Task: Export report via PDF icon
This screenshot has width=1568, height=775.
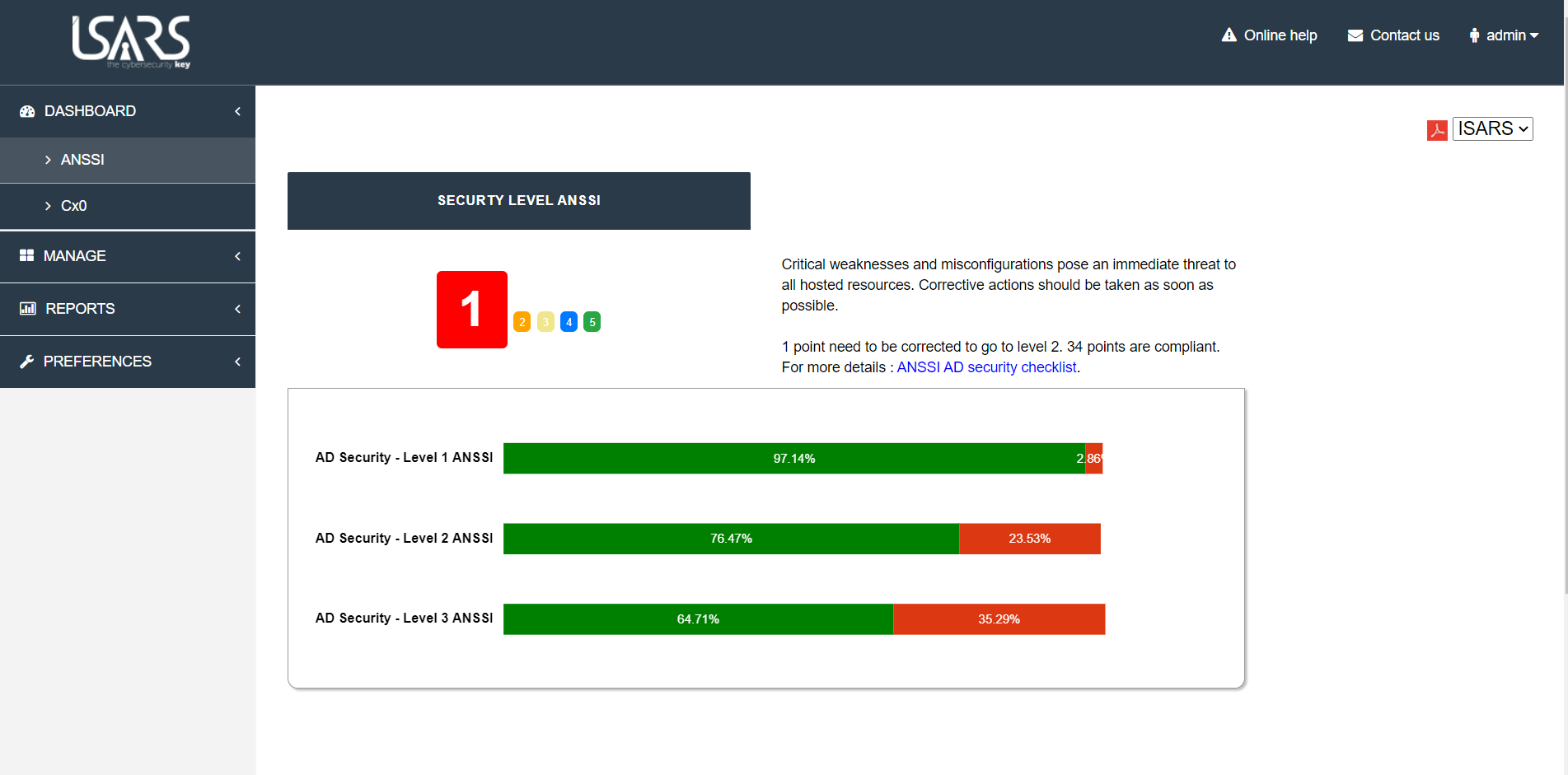Action: pos(1437,130)
